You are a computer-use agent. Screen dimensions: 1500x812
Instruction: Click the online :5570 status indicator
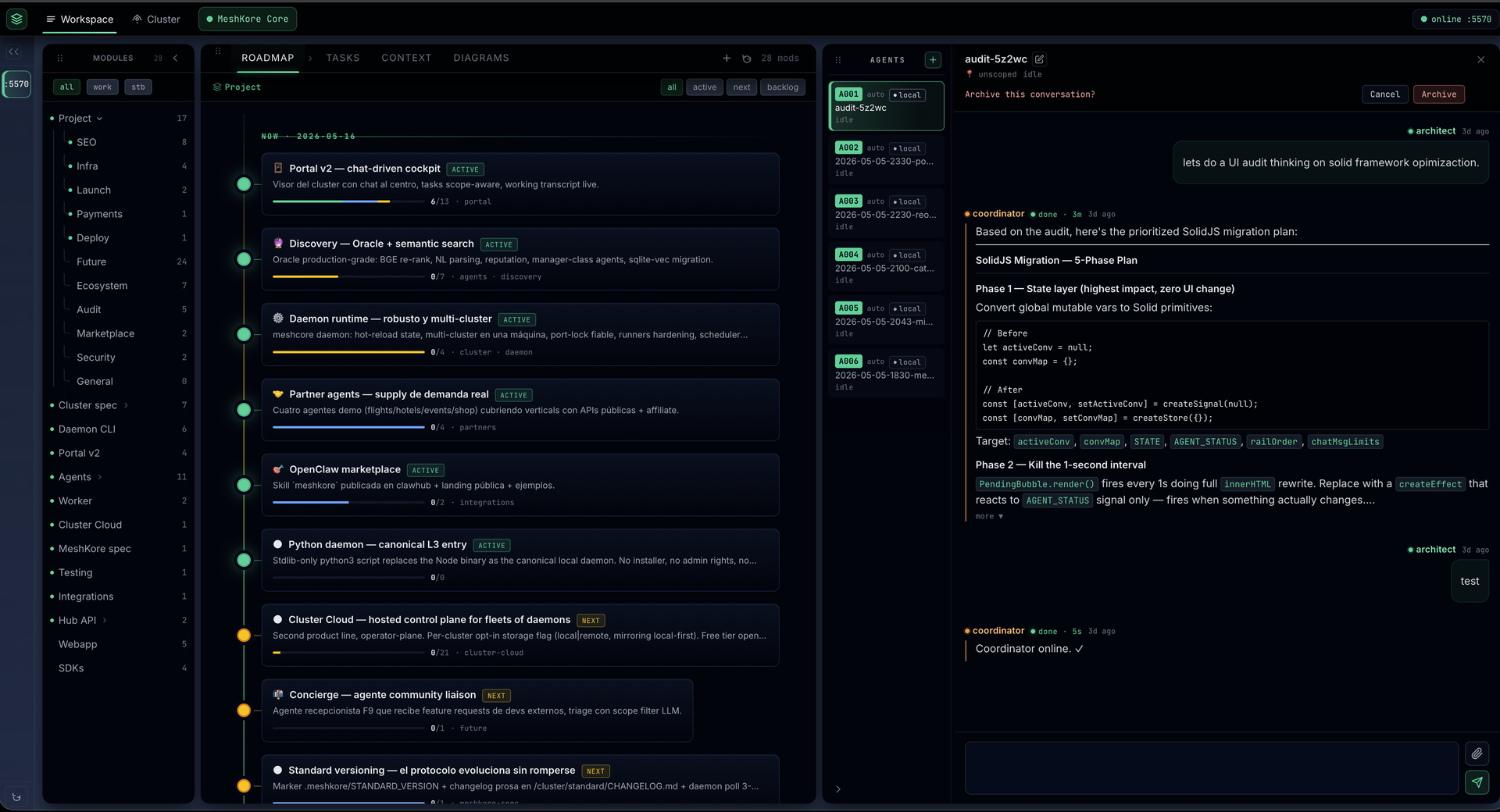(x=1455, y=19)
